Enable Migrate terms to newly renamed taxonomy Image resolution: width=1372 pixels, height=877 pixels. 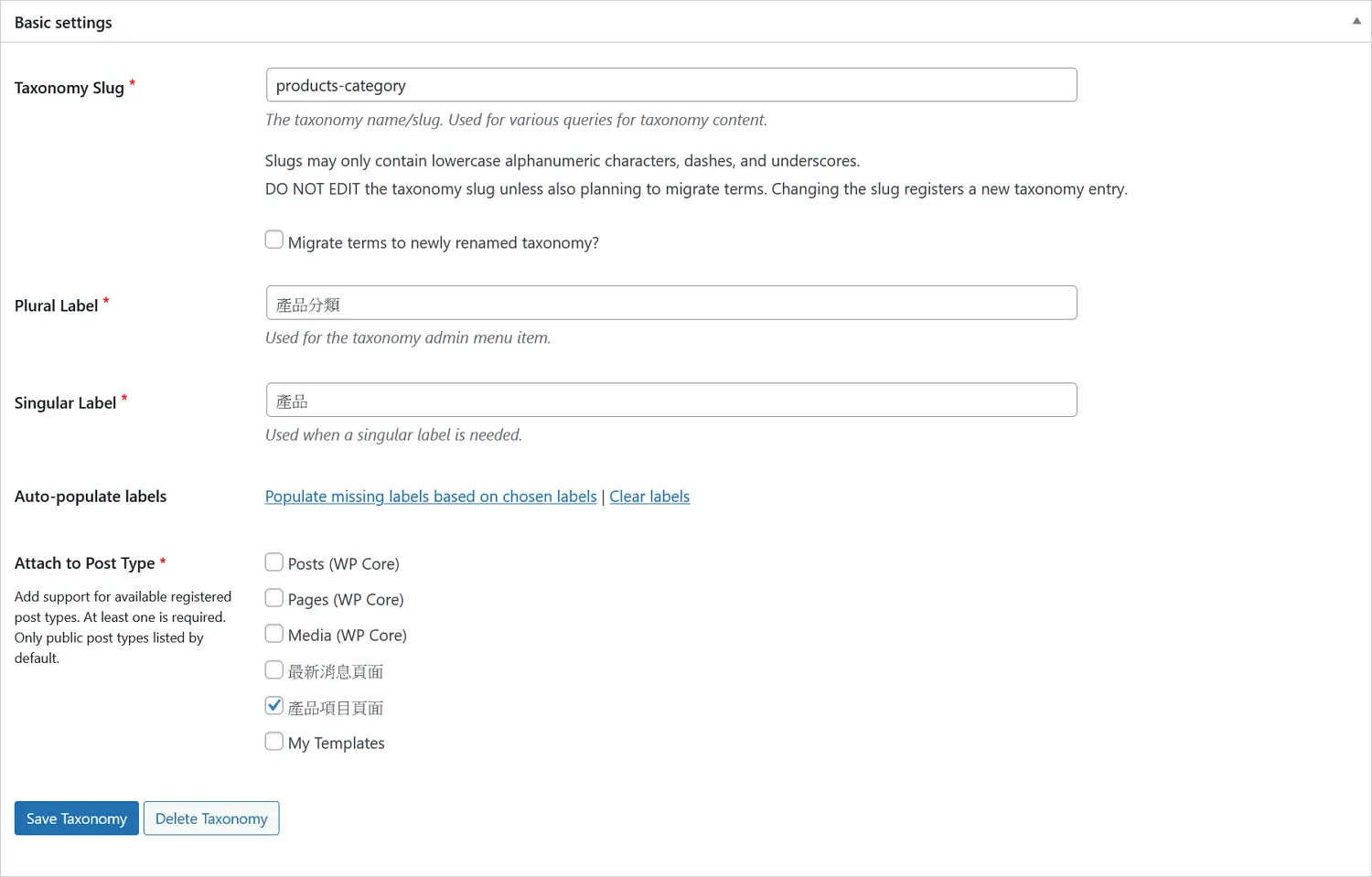274,240
